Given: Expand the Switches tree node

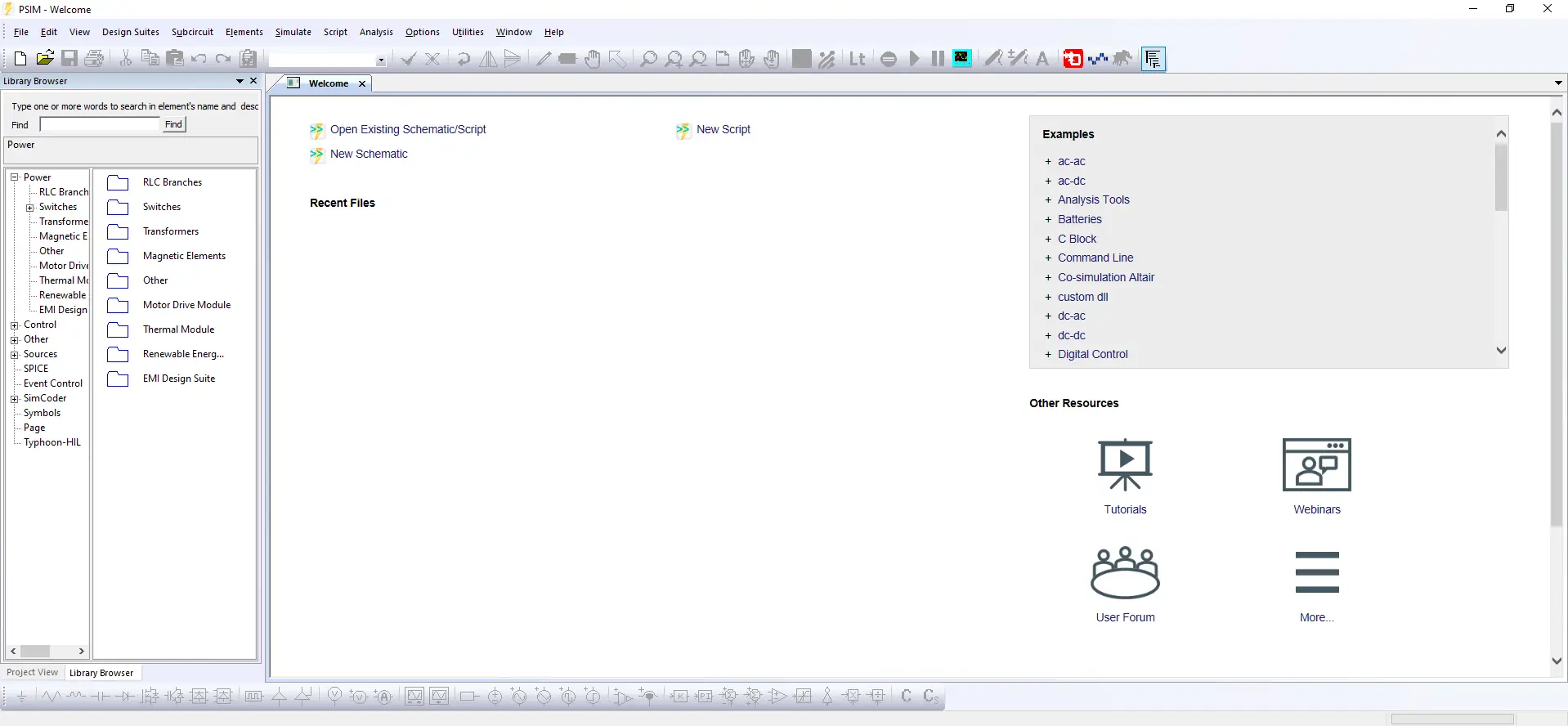Looking at the screenshot, I should [x=29, y=208].
